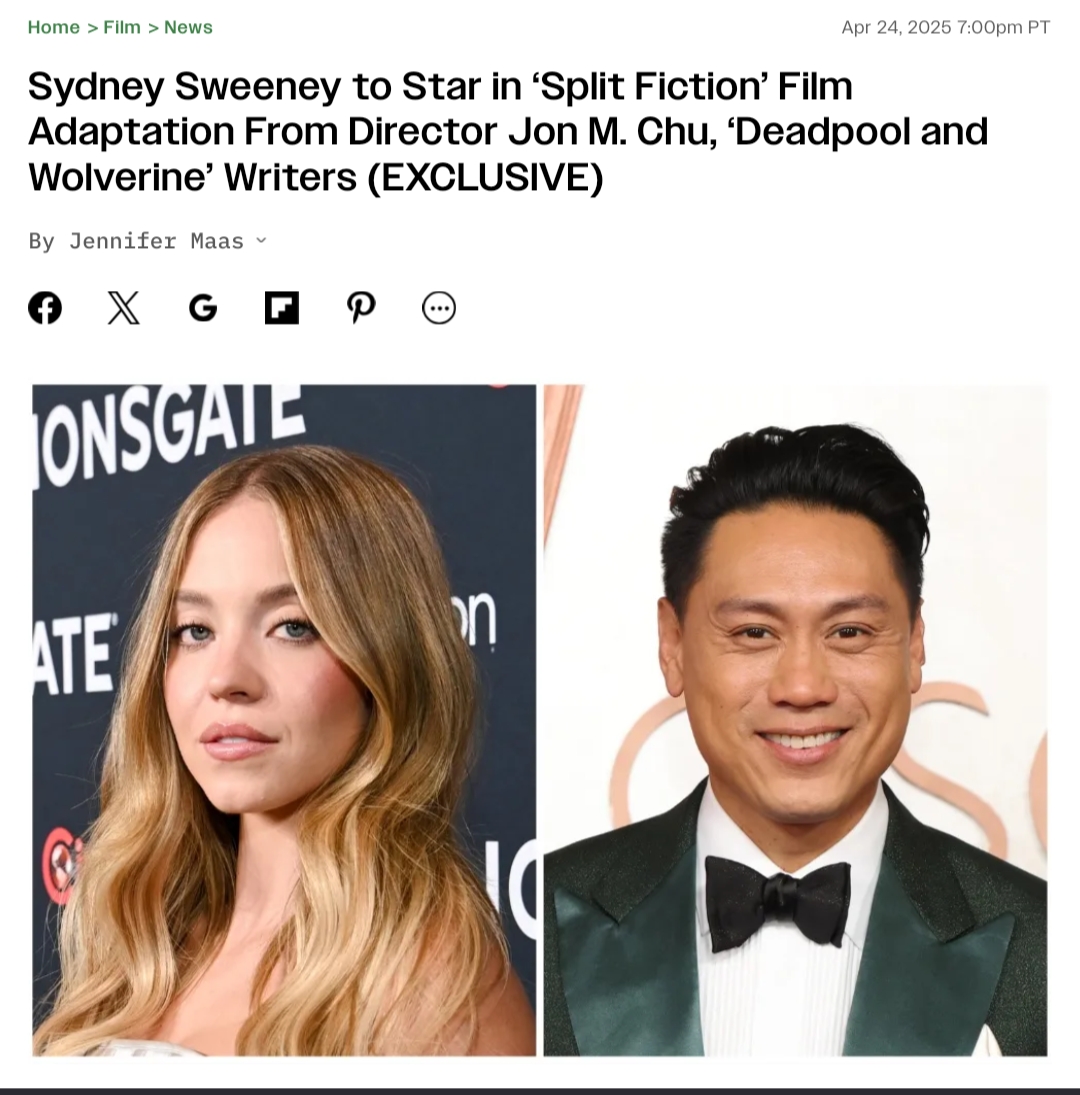Image resolution: width=1080 pixels, height=1095 pixels.
Task: Go to the Home breadcrumb
Action: coord(54,27)
